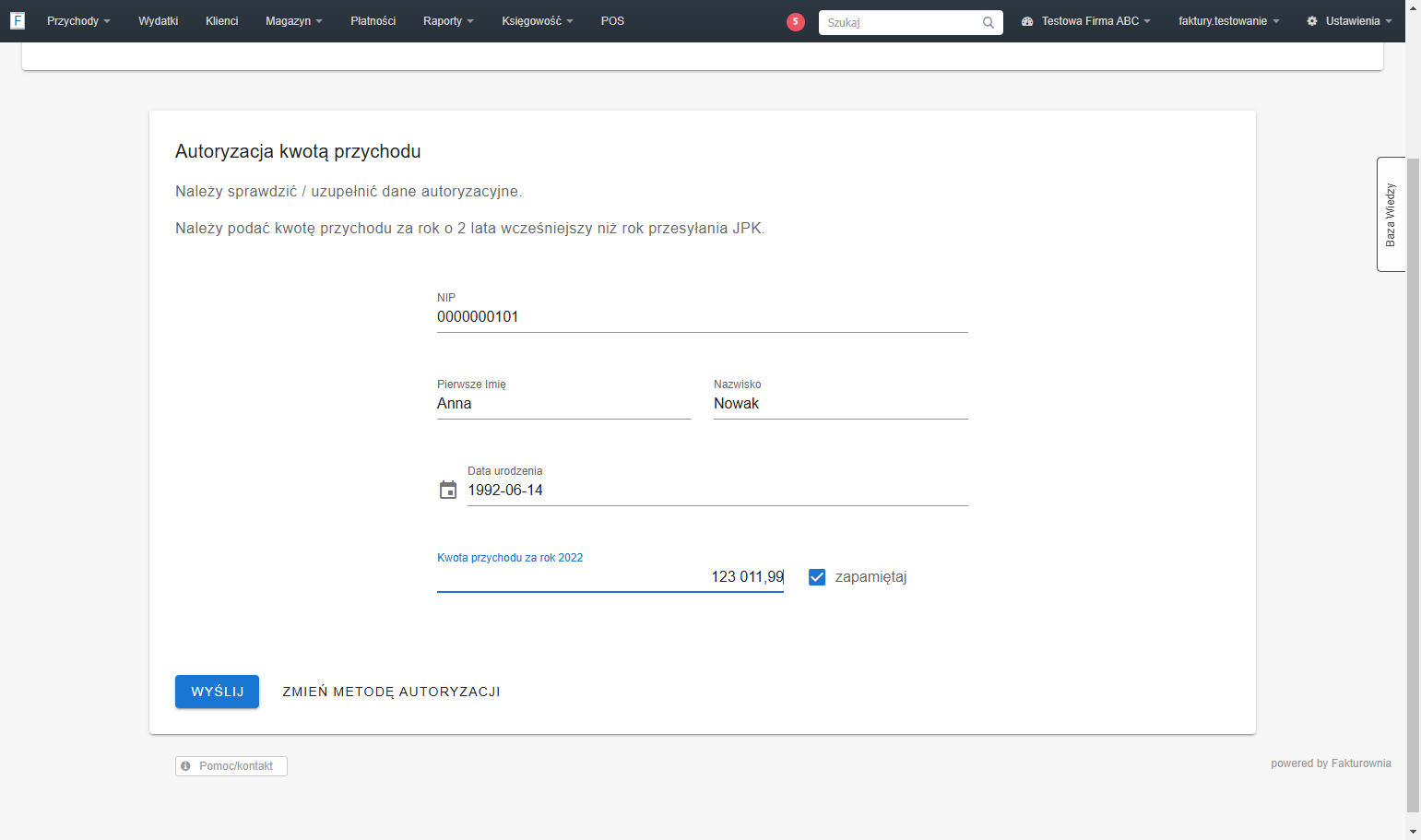Viewport: 1421px width, 840px height.
Task: Open the Księgowość dropdown menu
Action: click(538, 21)
